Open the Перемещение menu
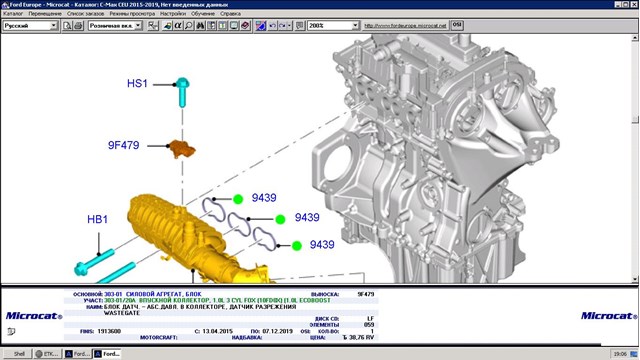 pyautogui.click(x=45, y=13)
